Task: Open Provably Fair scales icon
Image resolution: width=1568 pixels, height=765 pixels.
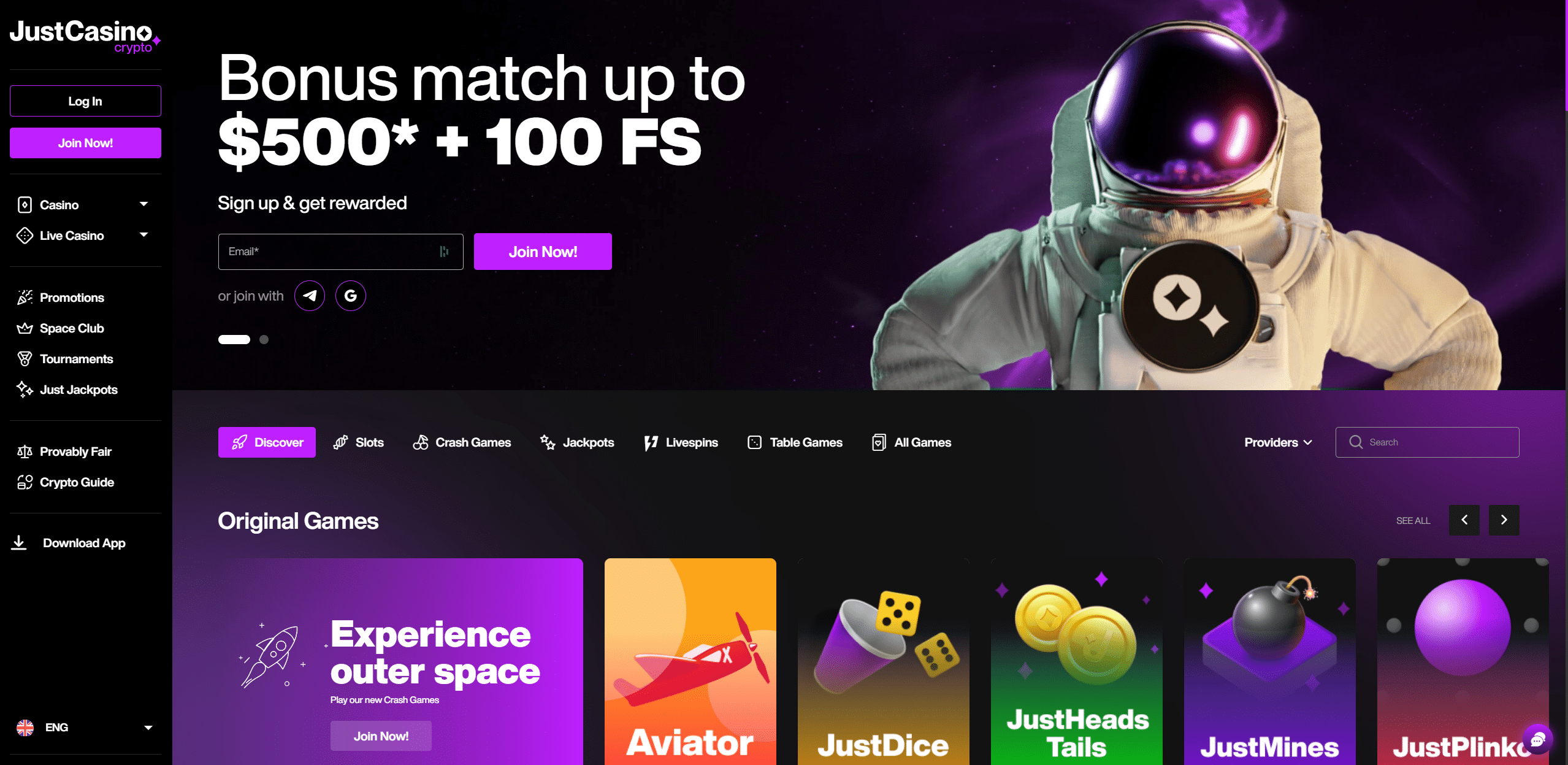Action: (25, 452)
